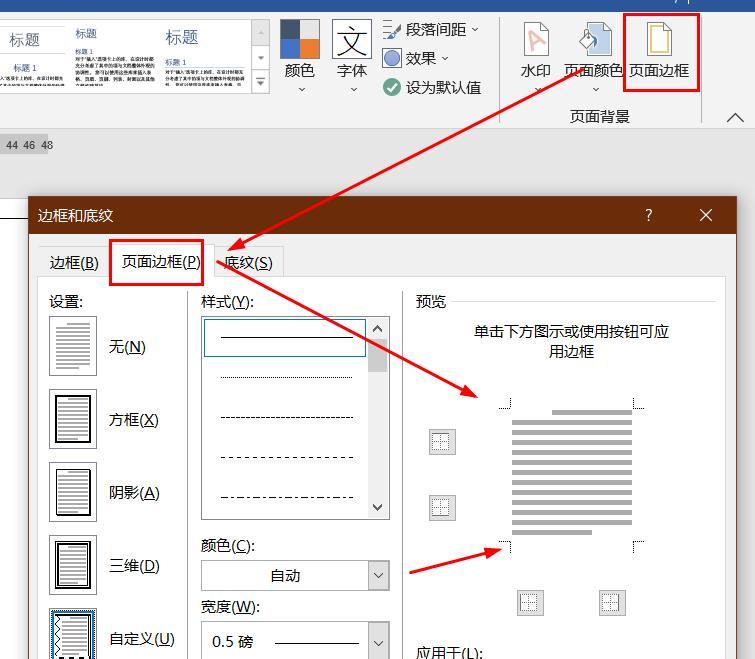Screen dimensions: 755x659
Task: Choose the 阴影(A) shadow border setting
Action: [73, 492]
